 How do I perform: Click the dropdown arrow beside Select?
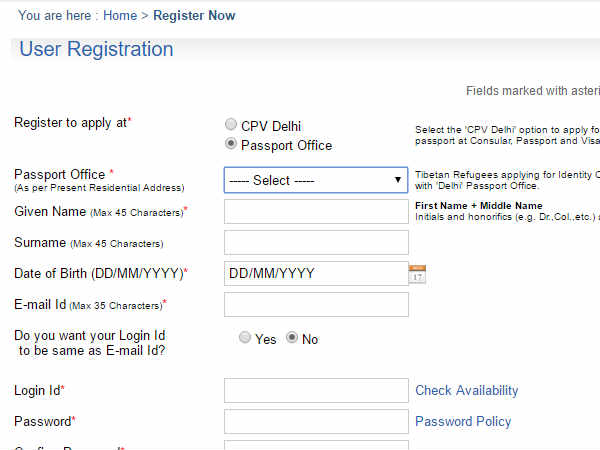397,180
